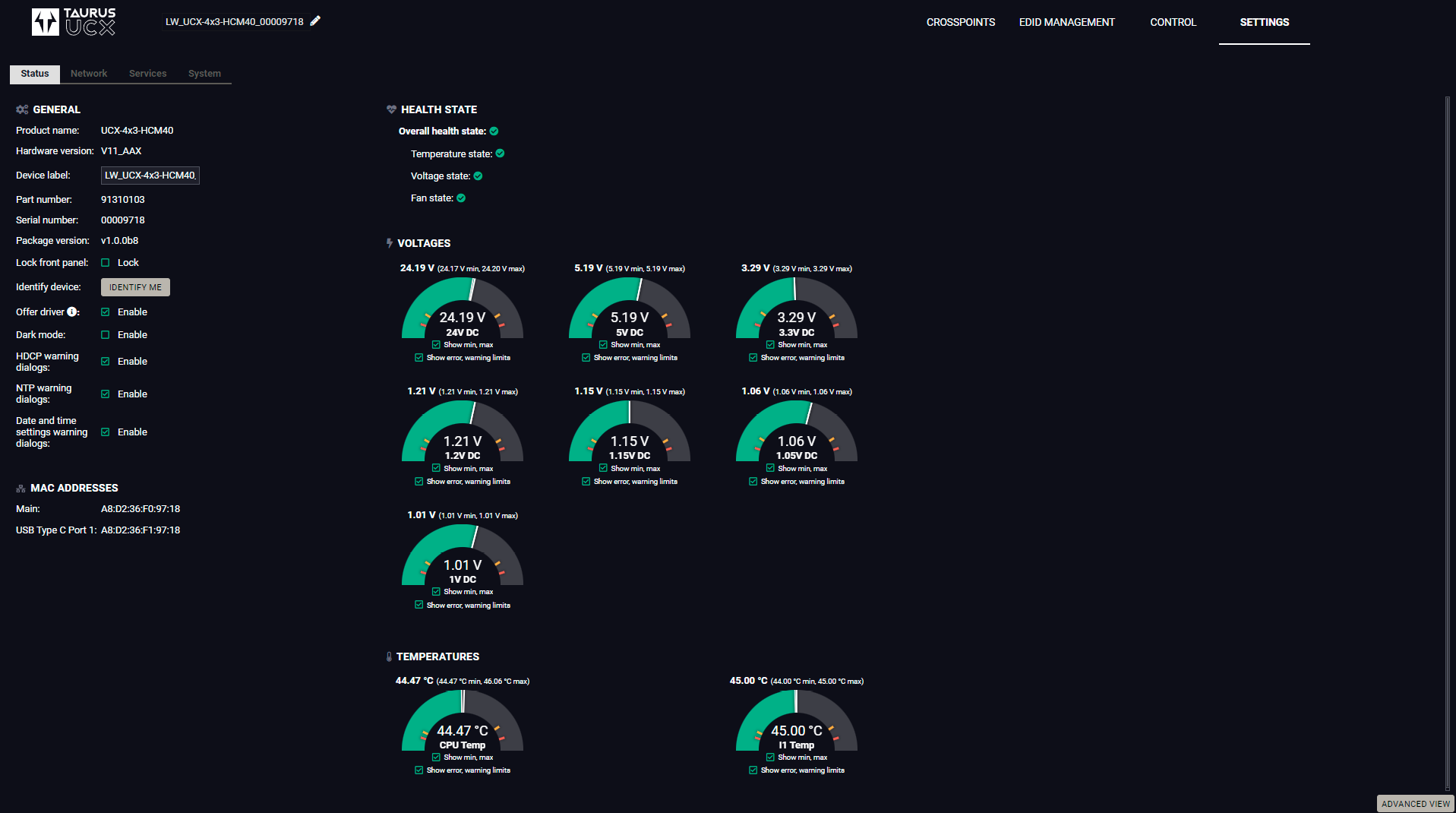This screenshot has width=1456, height=813.
Task: Toggle Show min, max for 3.3V DC
Action: 770,345
